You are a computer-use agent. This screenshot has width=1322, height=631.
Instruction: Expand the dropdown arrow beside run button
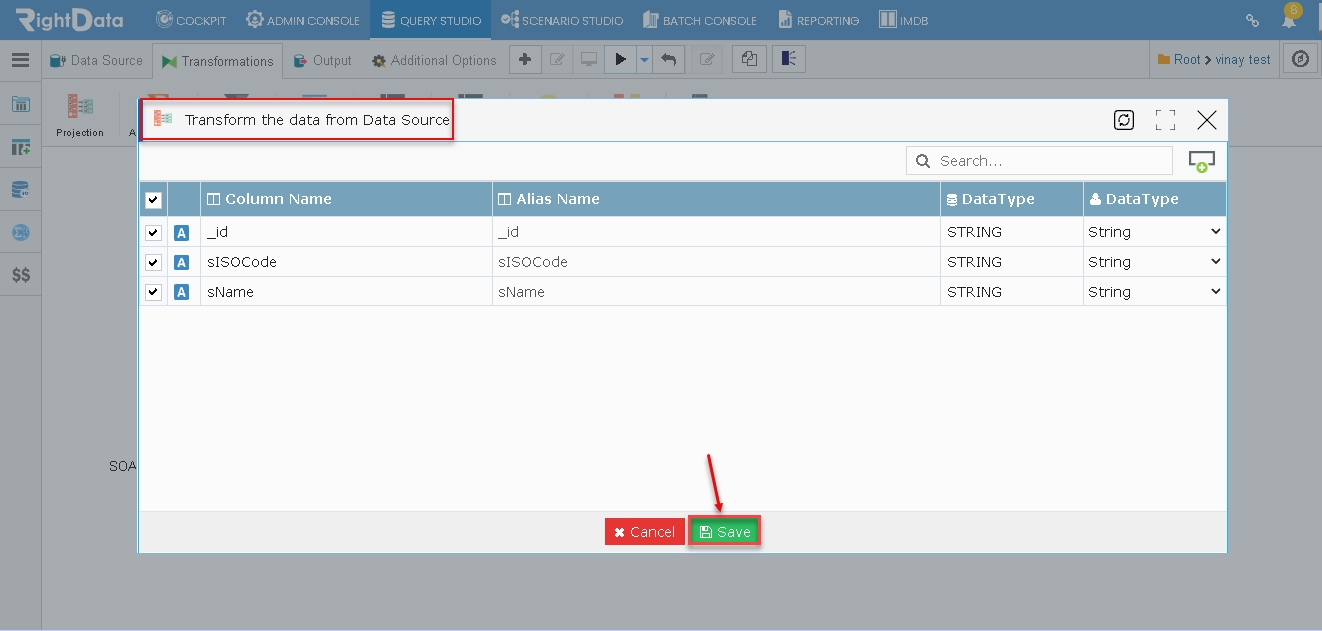tap(645, 60)
